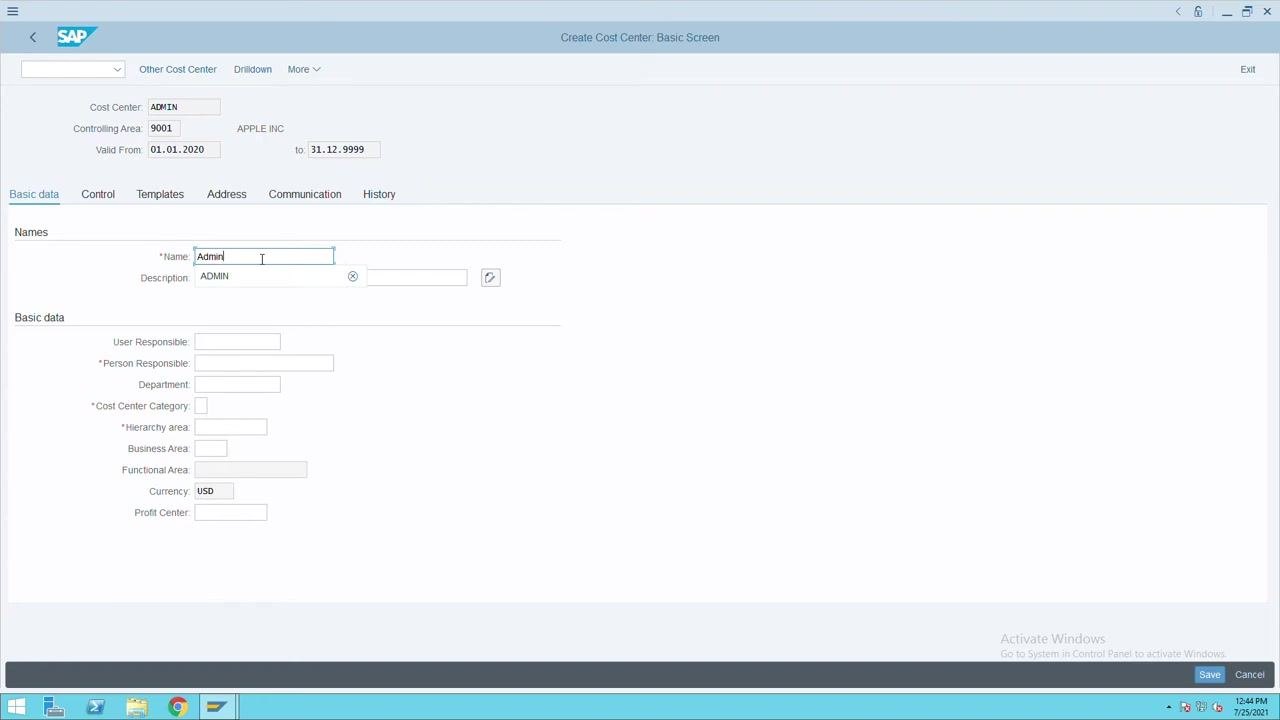This screenshot has height=720, width=1280.
Task: Launch Server Manager from the taskbar
Action: pyautogui.click(x=55, y=707)
